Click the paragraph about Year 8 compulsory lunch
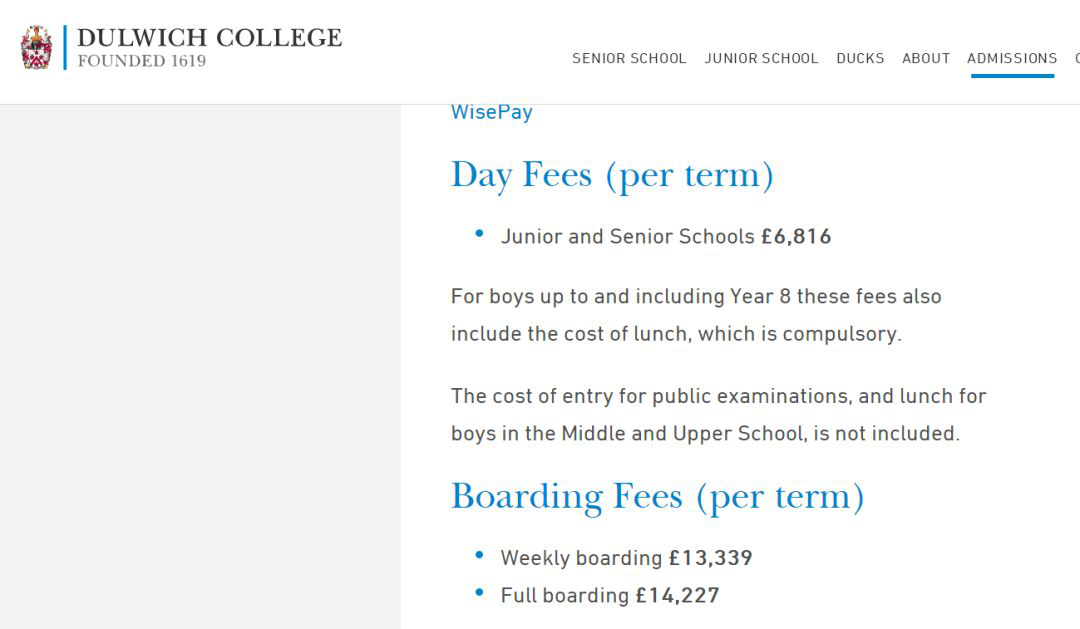 click(x=696, y=315)
